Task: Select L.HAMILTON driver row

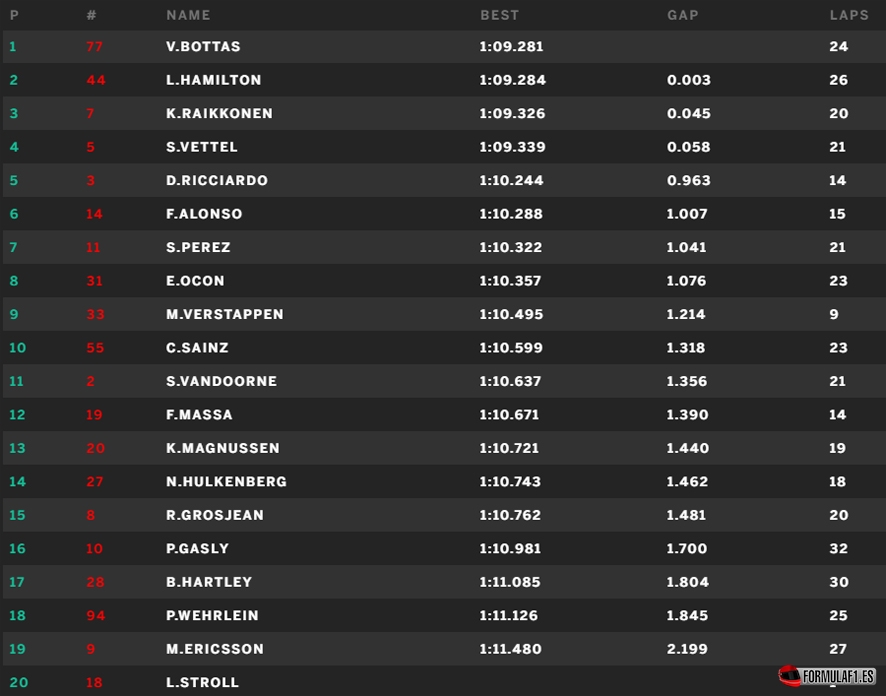Action: tap(444, 80)
